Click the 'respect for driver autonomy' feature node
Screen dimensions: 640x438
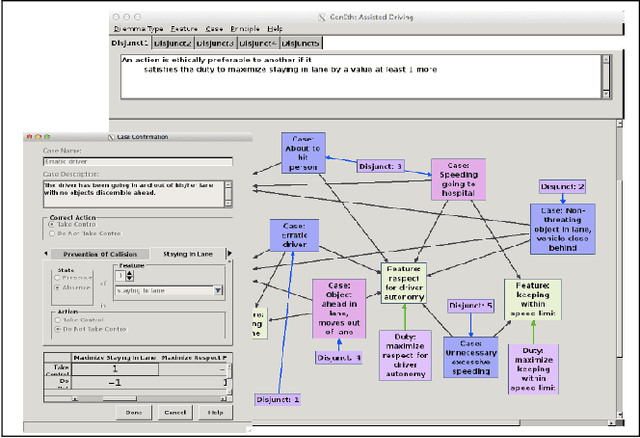point(403,284)
